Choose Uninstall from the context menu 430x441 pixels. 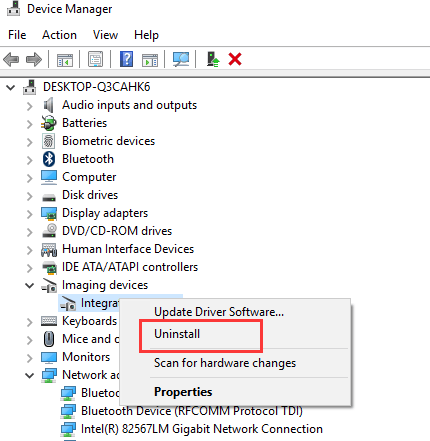(177, 334)
